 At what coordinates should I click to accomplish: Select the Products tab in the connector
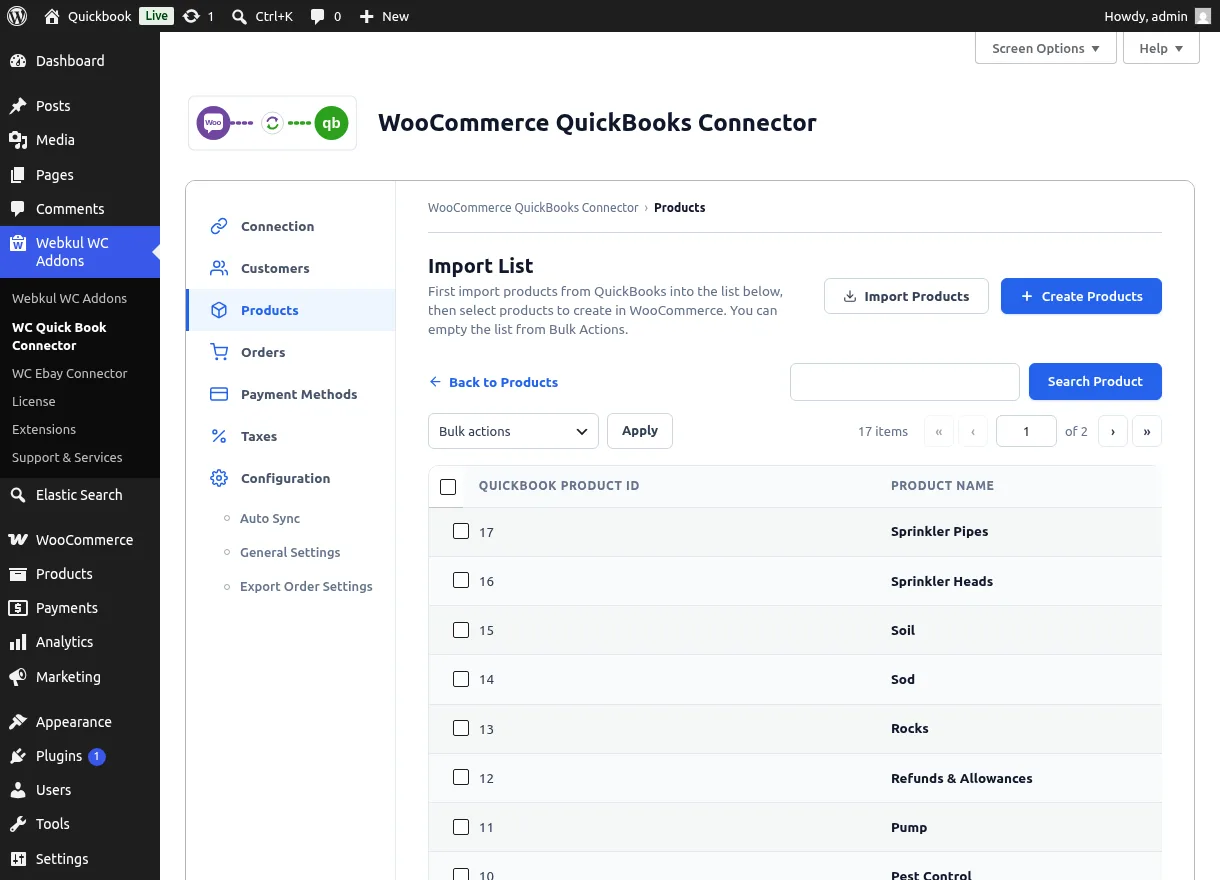point(291,310)
